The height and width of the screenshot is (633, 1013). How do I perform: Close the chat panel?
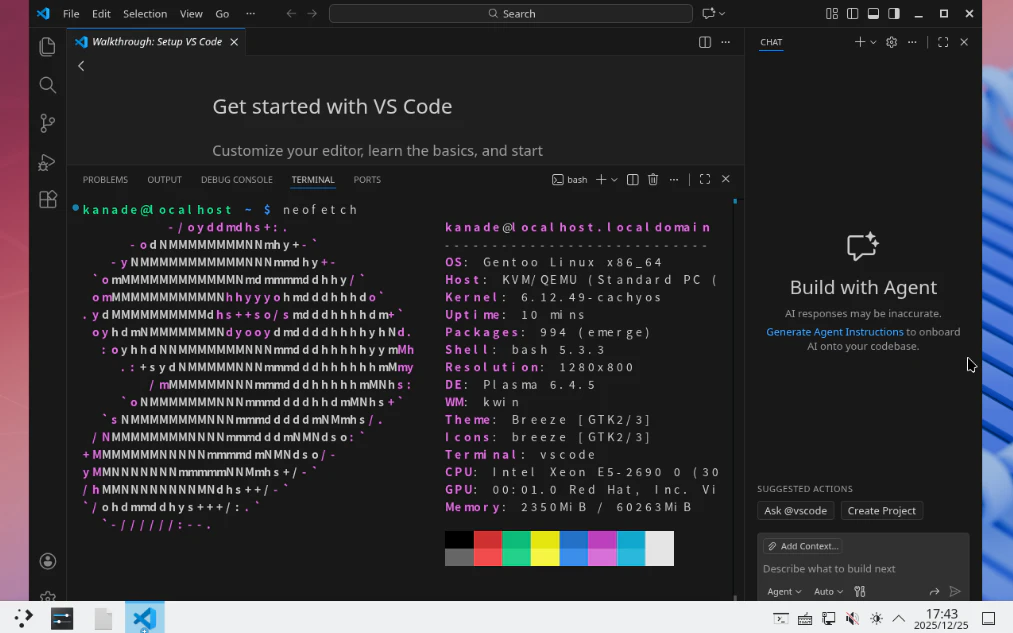click(x=964, y=42)
